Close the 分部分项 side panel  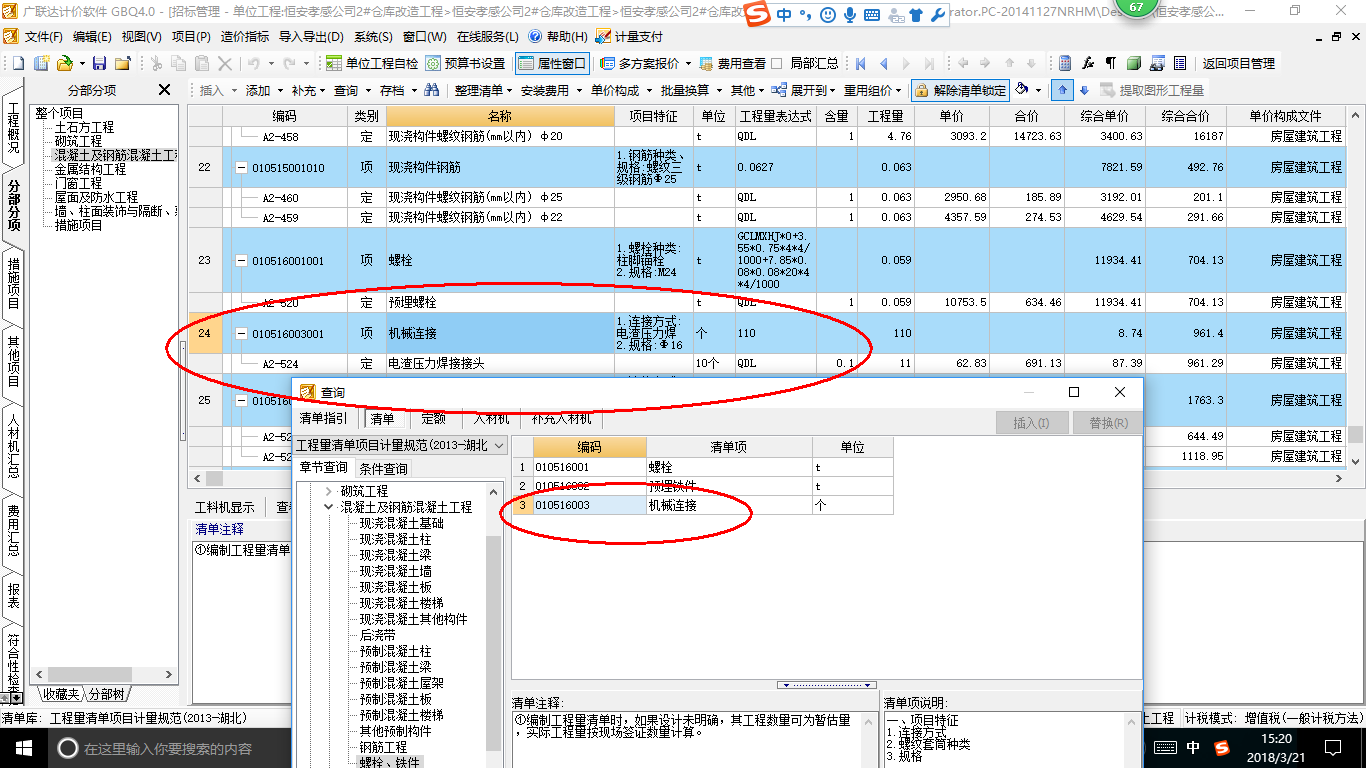pos(165,90)
